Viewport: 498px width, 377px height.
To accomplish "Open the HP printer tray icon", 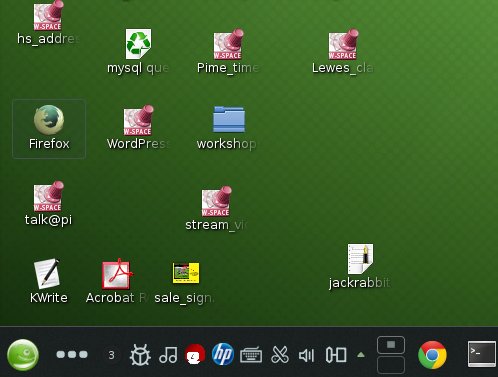I will (x=223, y=354).
